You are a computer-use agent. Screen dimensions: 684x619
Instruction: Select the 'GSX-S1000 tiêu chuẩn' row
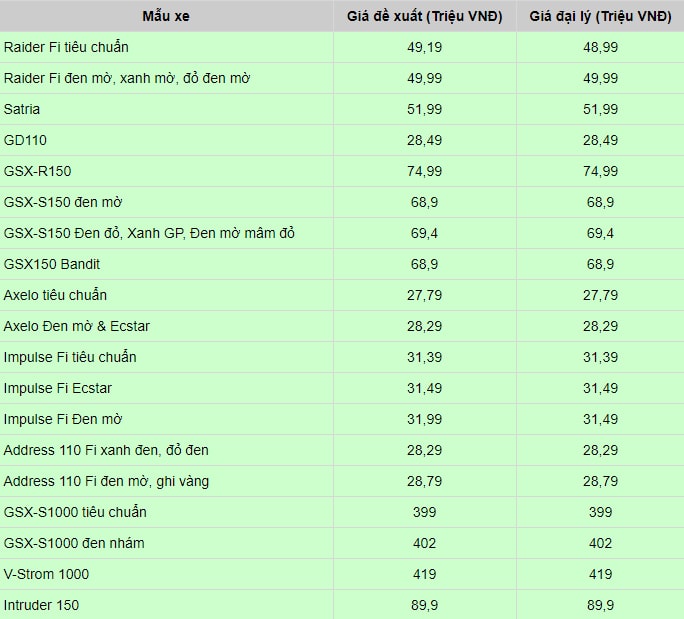point(75,512)
